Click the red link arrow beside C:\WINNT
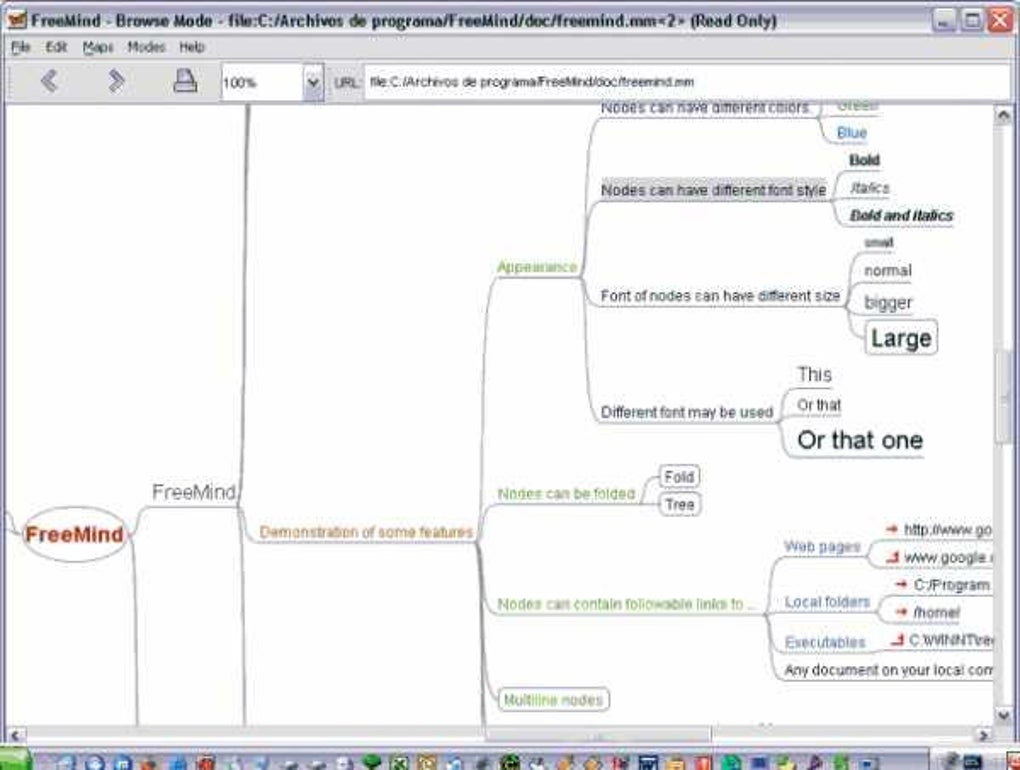Image resolution: width=1020 pixels, height=770 pixels. (898, 640)
